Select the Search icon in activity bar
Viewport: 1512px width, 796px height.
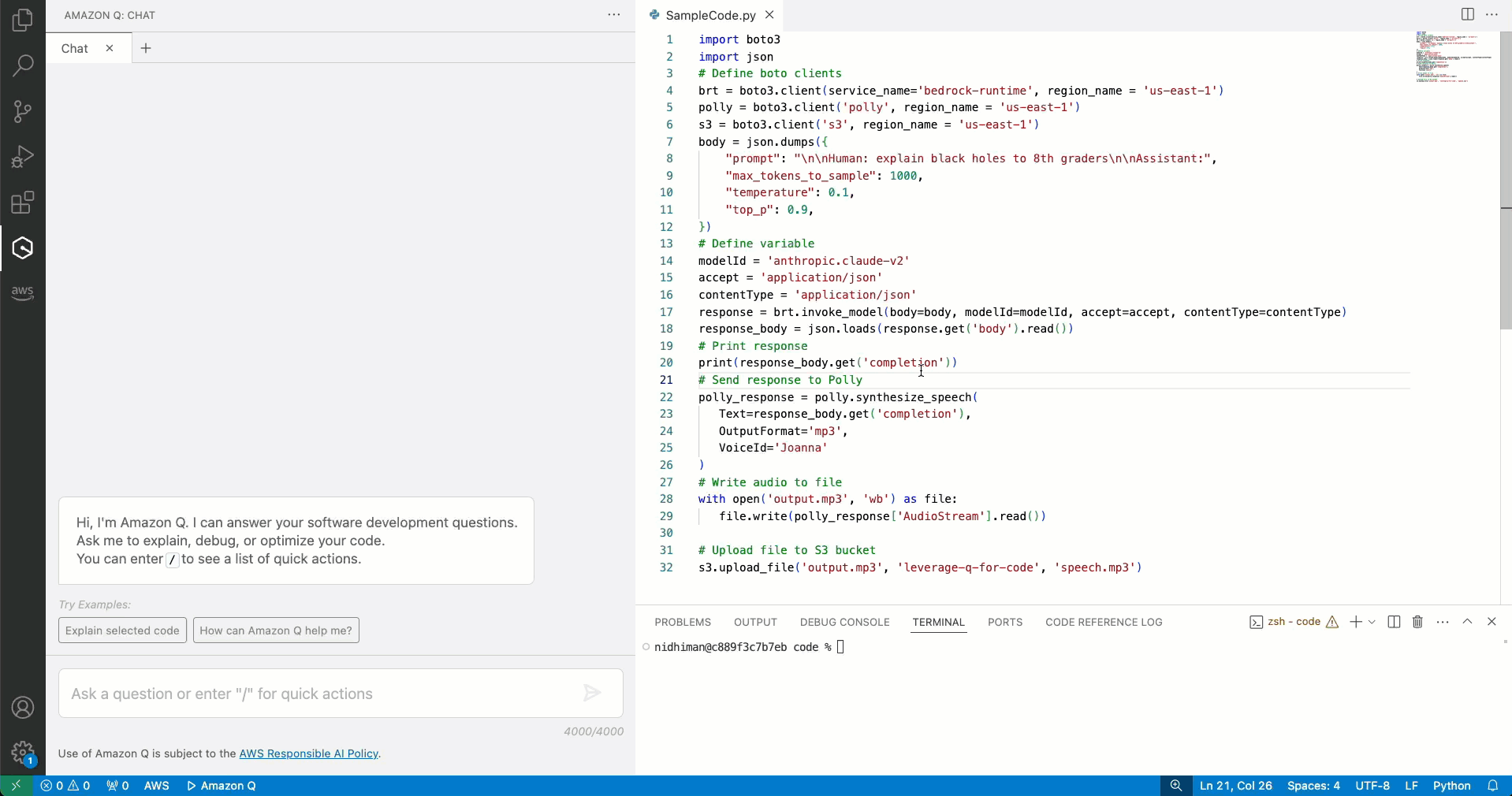tap(22, 65)
